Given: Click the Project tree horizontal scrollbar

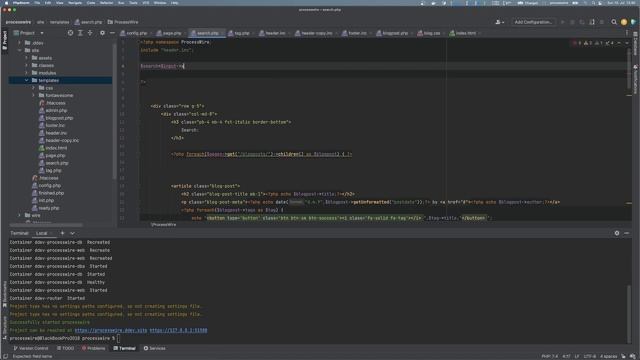Looking at the screenshot, I should 46,224.
